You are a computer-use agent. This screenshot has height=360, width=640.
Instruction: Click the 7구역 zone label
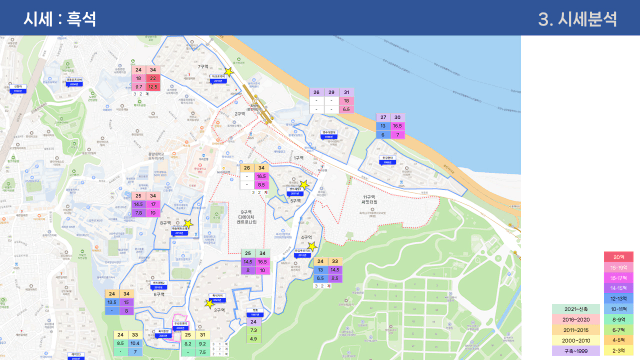point(203,67)
